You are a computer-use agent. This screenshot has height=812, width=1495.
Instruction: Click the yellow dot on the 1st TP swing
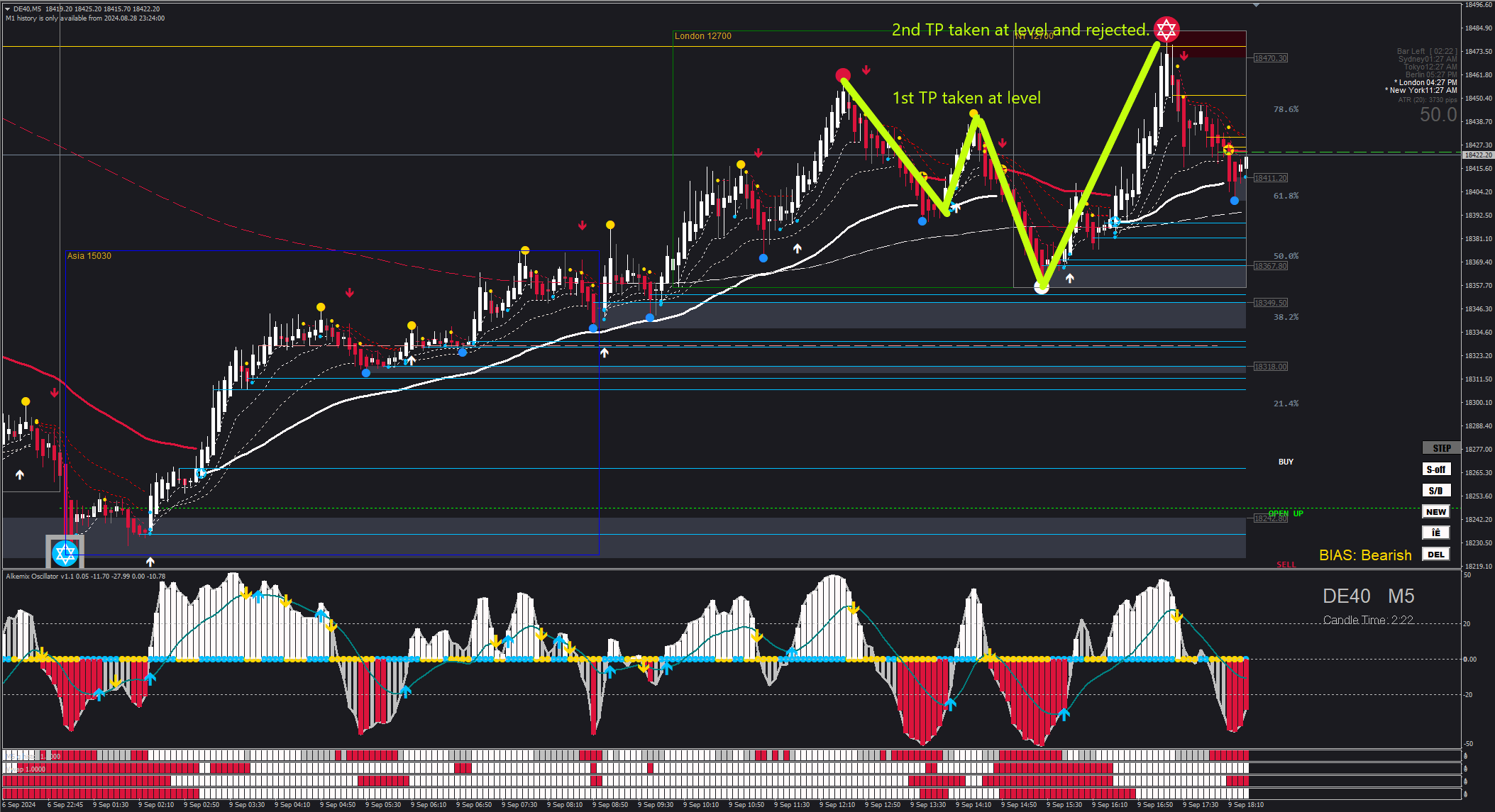click(x=974, y=113)
